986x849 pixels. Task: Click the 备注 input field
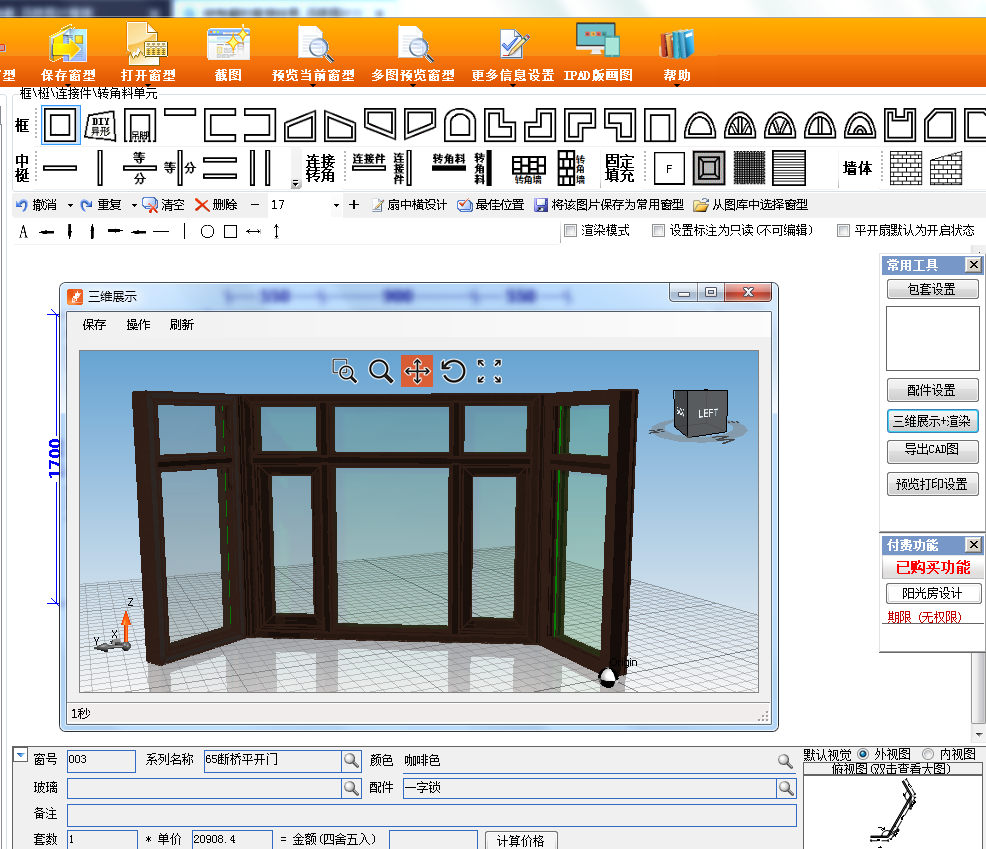pyautogui.click(x=431, y=815)
